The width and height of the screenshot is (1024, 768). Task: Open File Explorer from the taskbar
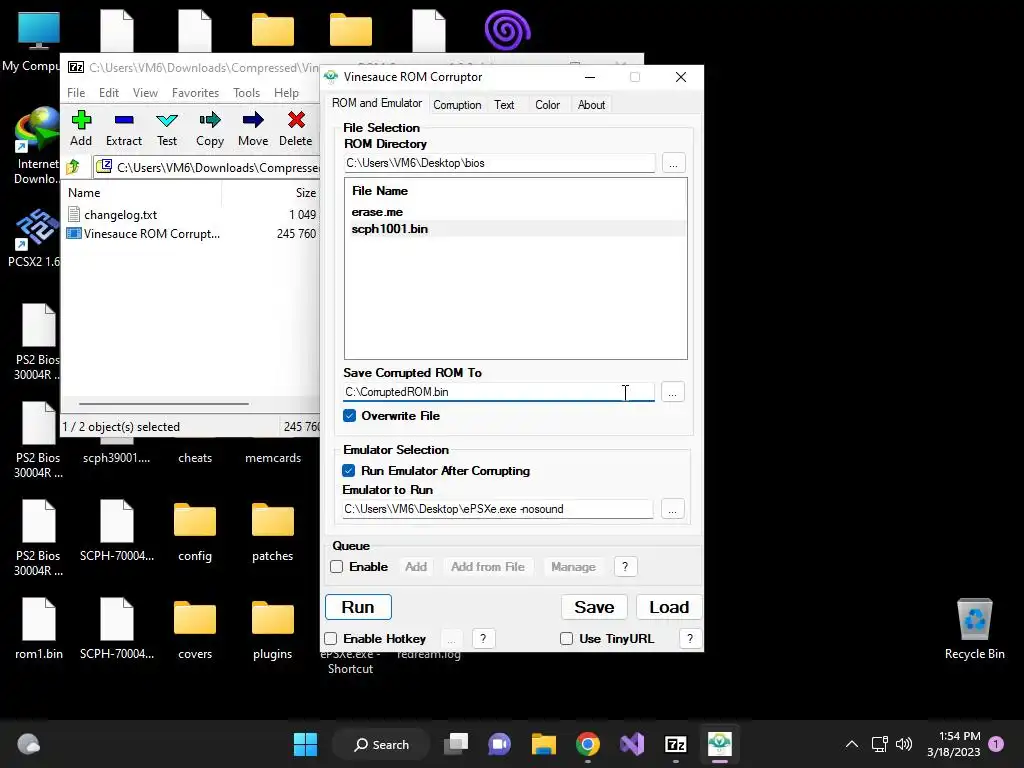pyautogui.click(x=543, y=744)
